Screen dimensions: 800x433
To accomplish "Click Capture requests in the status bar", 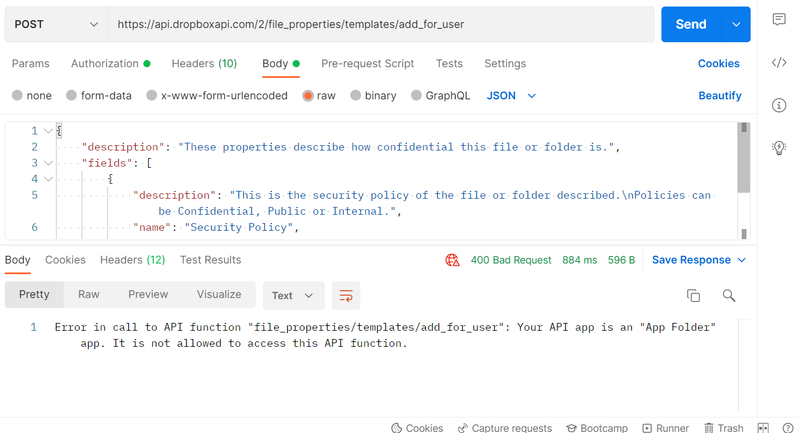I will point(505,428).
